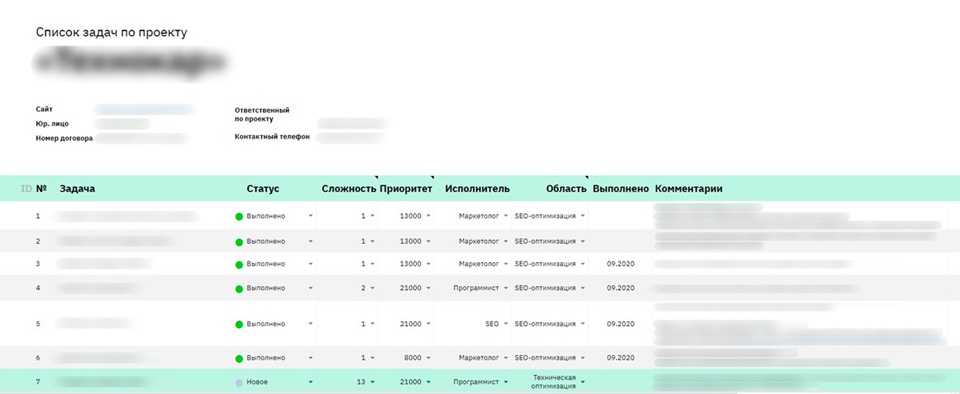Screen dimensions: 960x394
Task: Click the 'ID' column header
Action: (x=26, y=189)
